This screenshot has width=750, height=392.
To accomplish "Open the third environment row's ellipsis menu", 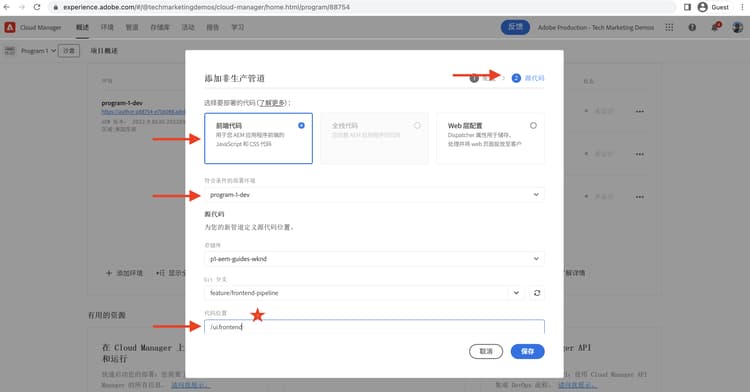I will 640,196.
